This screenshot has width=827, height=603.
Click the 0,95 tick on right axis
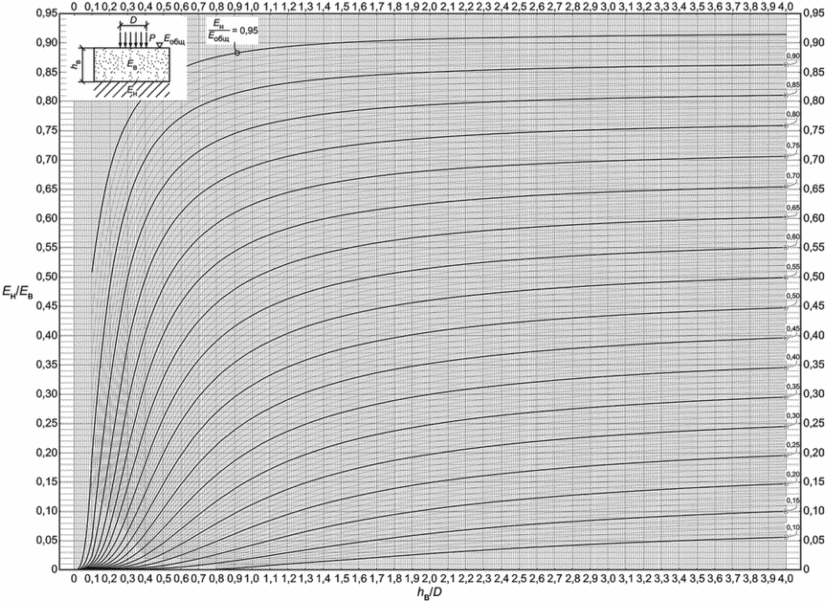coord(813,14)
